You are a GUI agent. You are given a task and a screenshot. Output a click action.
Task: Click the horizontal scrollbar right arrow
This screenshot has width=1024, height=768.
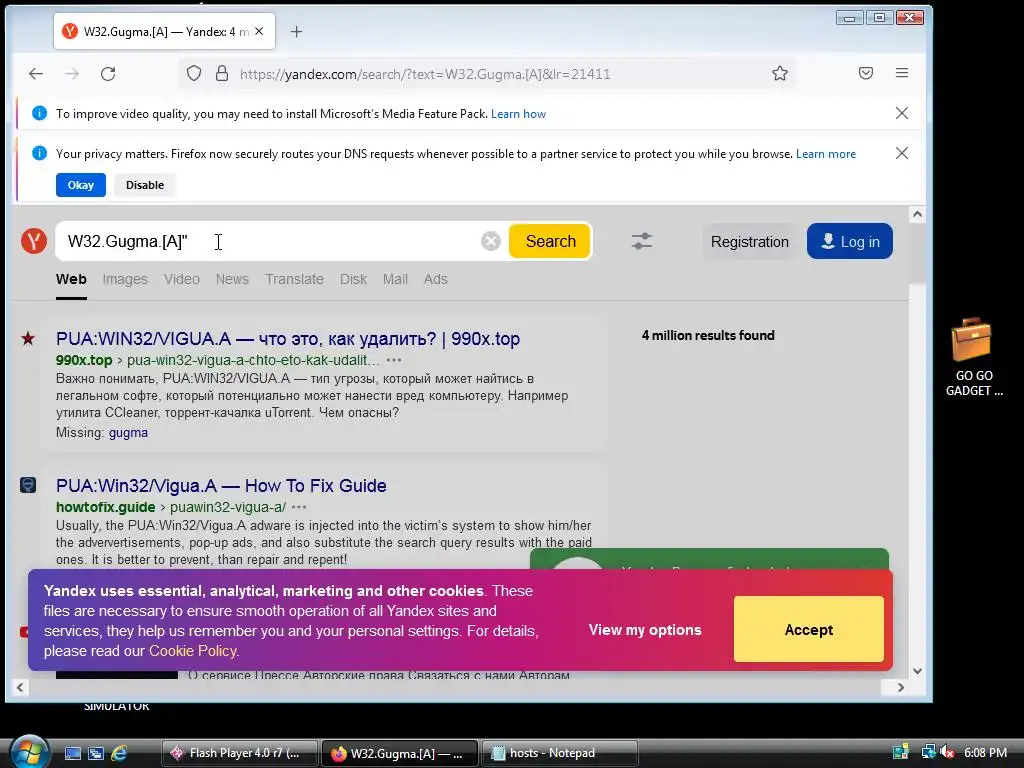(x=901, y=687)
